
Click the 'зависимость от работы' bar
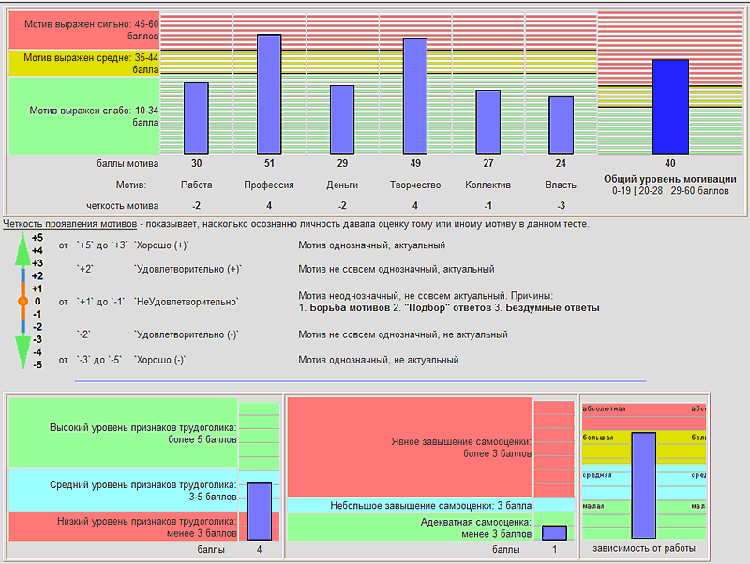pyautogui.click(x=644, y=486)
